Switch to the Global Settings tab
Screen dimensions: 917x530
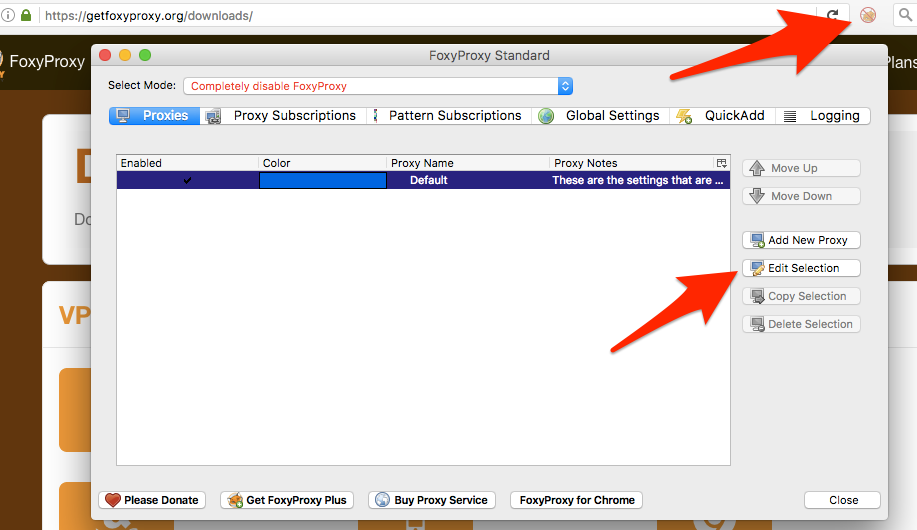600,116
